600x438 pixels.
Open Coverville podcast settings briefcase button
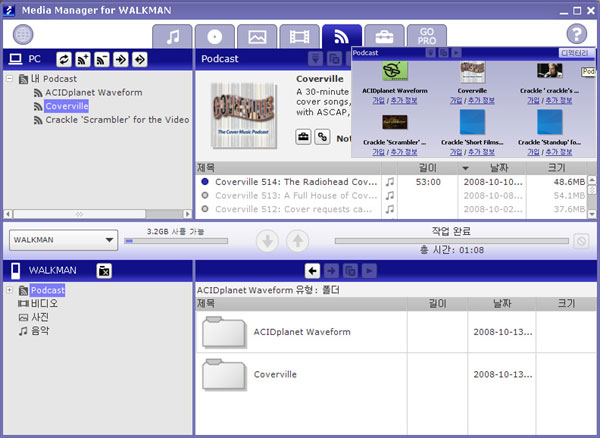pos(303,137)
